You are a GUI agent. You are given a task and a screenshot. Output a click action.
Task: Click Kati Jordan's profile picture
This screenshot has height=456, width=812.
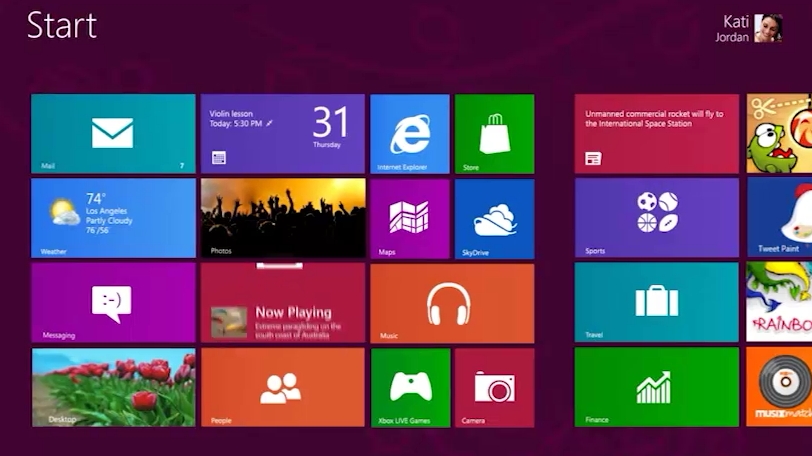(x=768, y=28)
